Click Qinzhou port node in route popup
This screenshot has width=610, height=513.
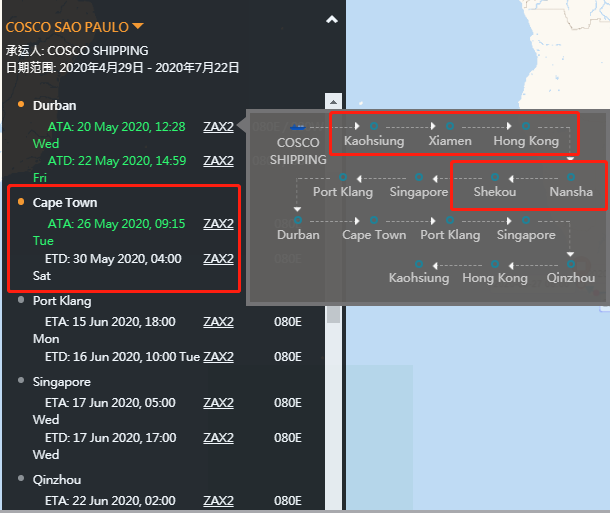pyautogui.click(x=571, y=264)
